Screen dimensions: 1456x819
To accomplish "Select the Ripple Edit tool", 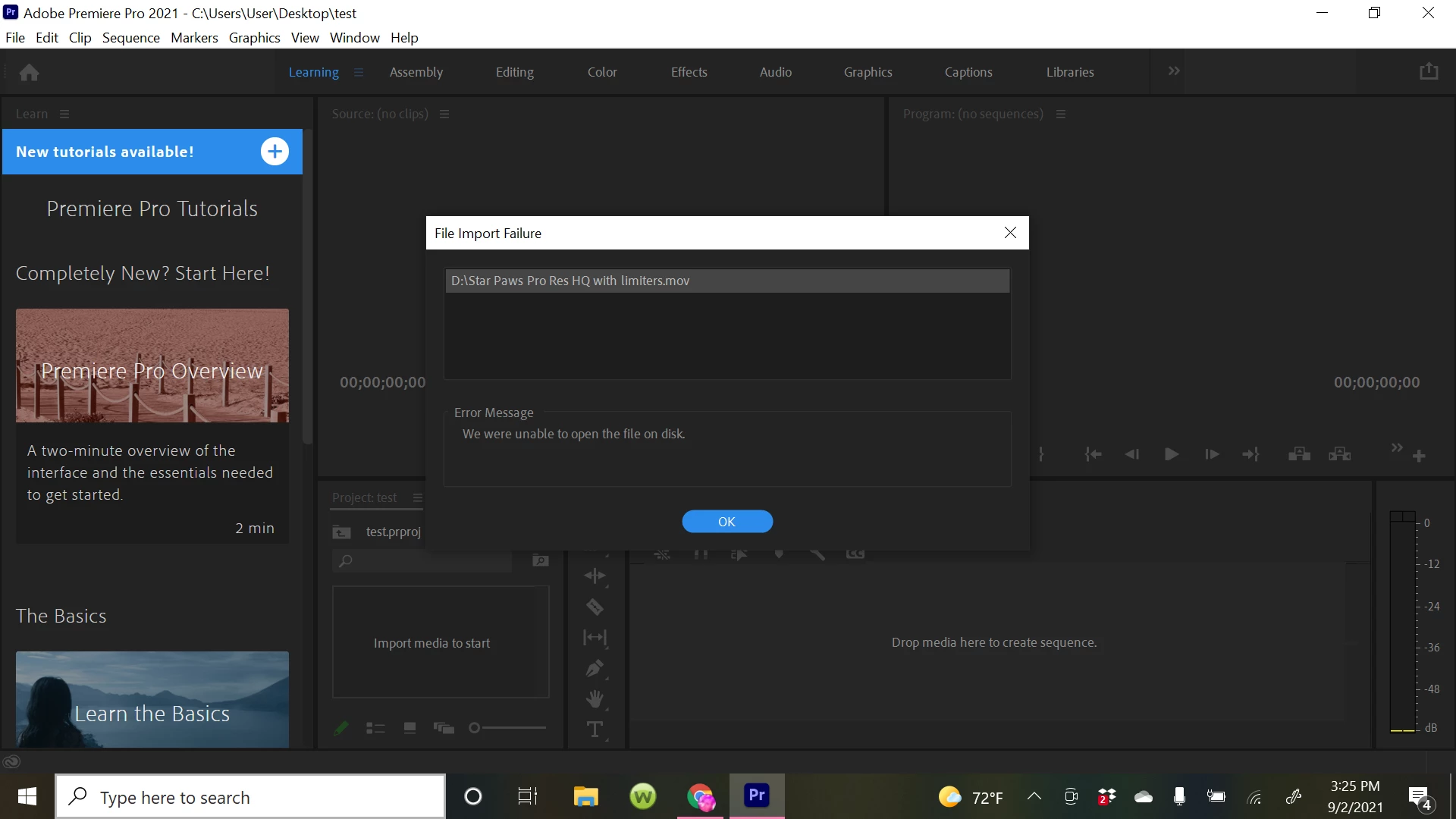I will pos(595,576).
